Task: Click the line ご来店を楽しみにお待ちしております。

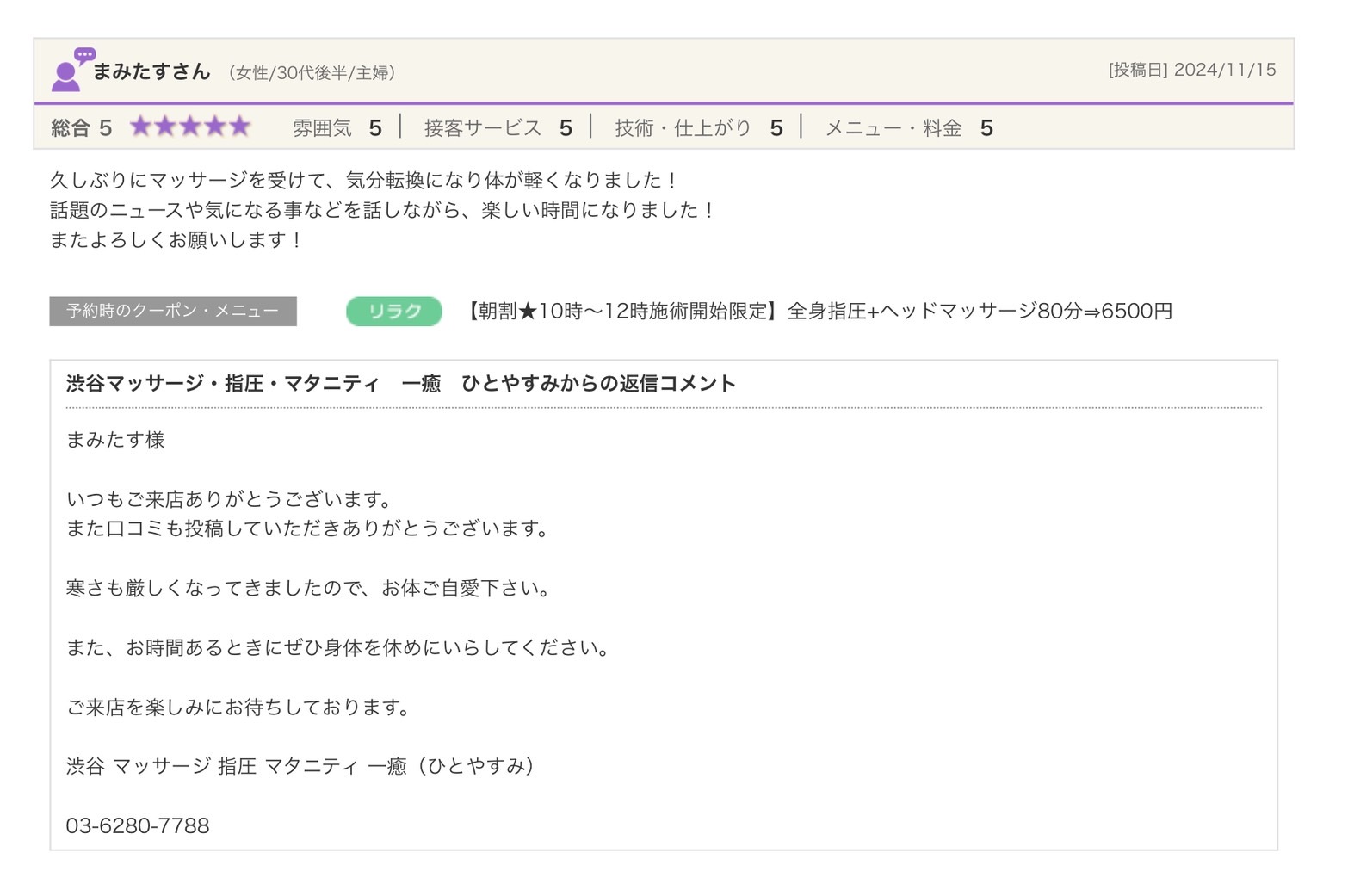Action: point(240,708)
